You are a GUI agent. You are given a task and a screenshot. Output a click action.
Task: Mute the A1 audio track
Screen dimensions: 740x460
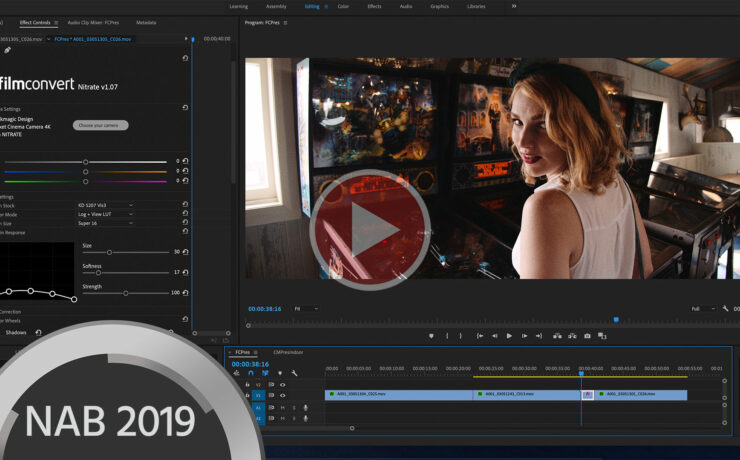283,408
